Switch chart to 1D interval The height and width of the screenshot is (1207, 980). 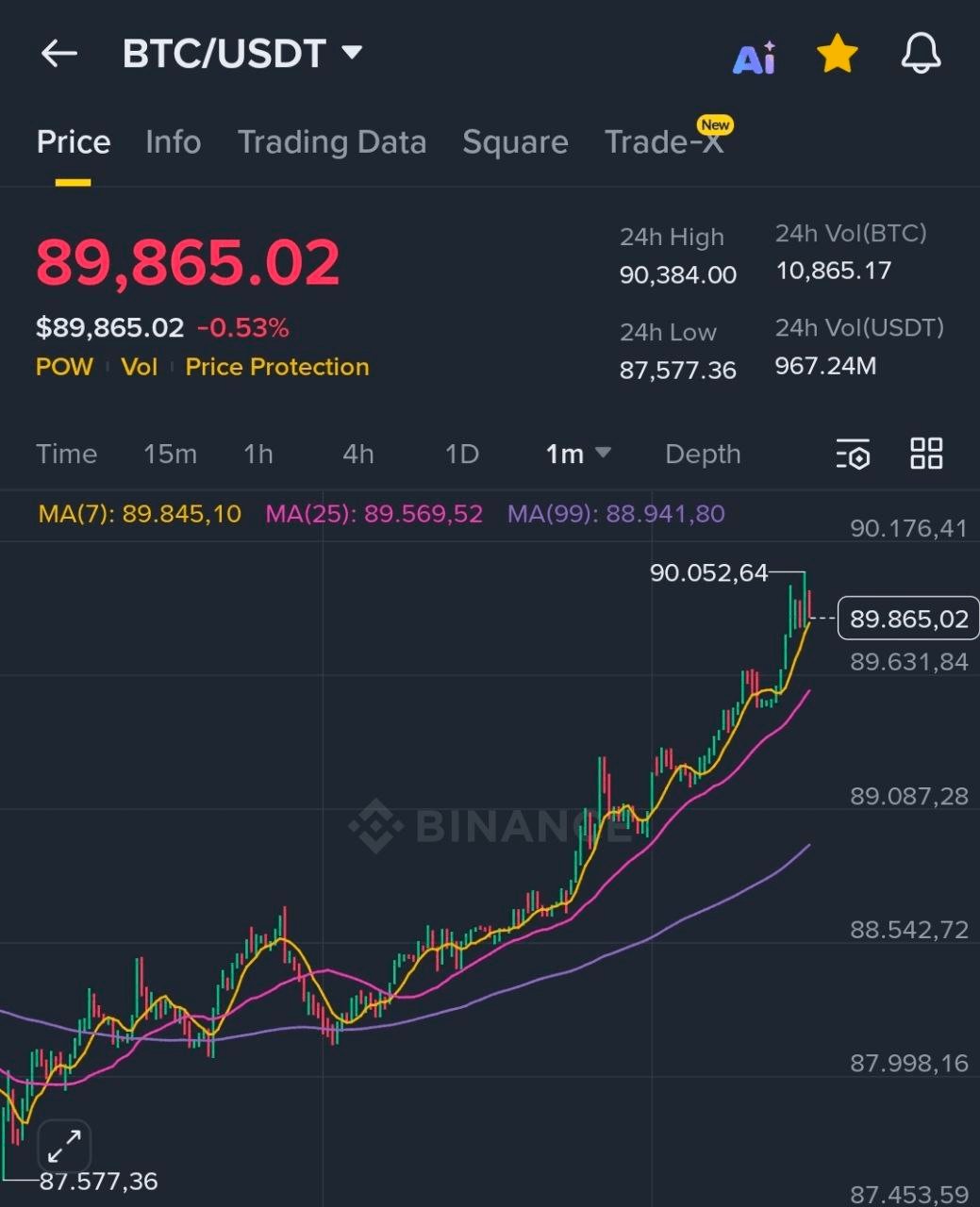(461, 455)
